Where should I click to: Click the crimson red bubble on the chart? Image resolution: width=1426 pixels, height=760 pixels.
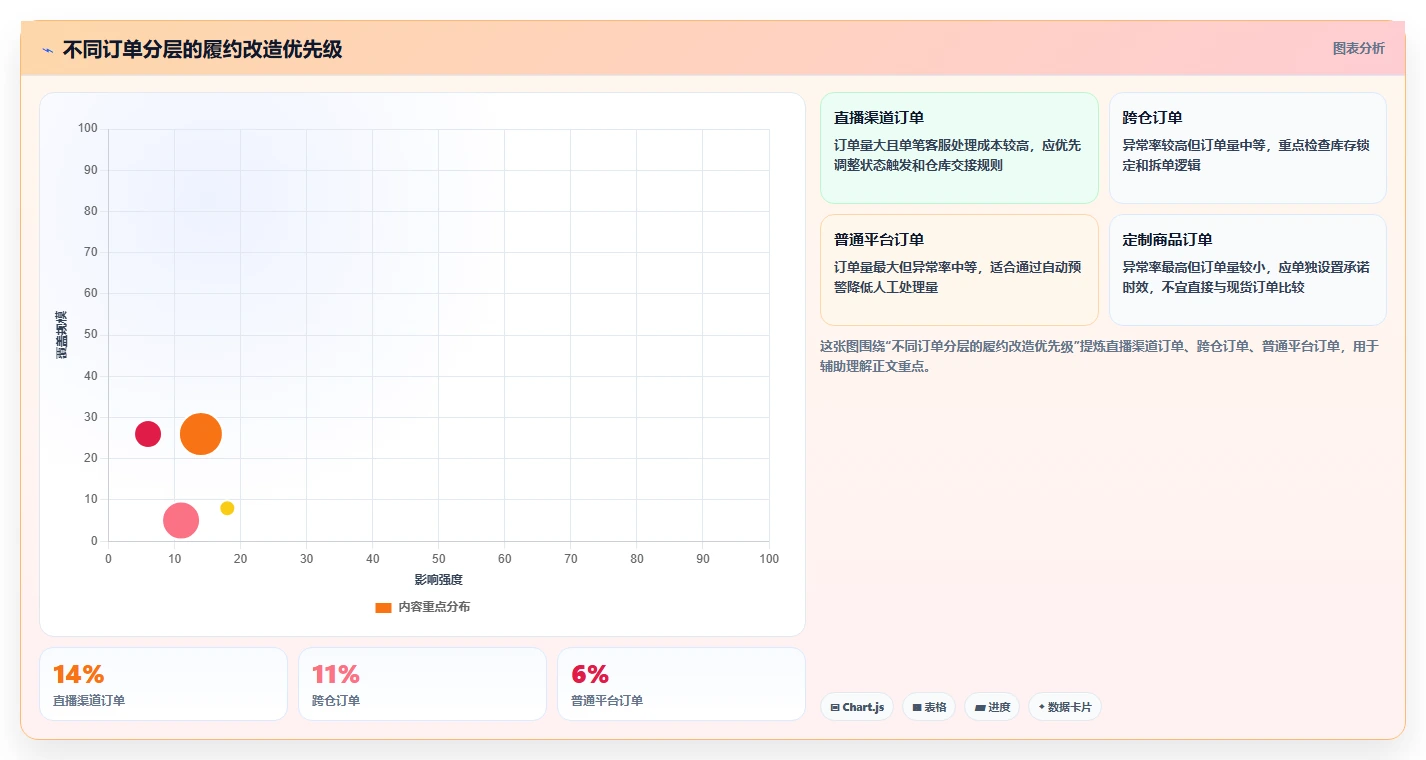148,434
